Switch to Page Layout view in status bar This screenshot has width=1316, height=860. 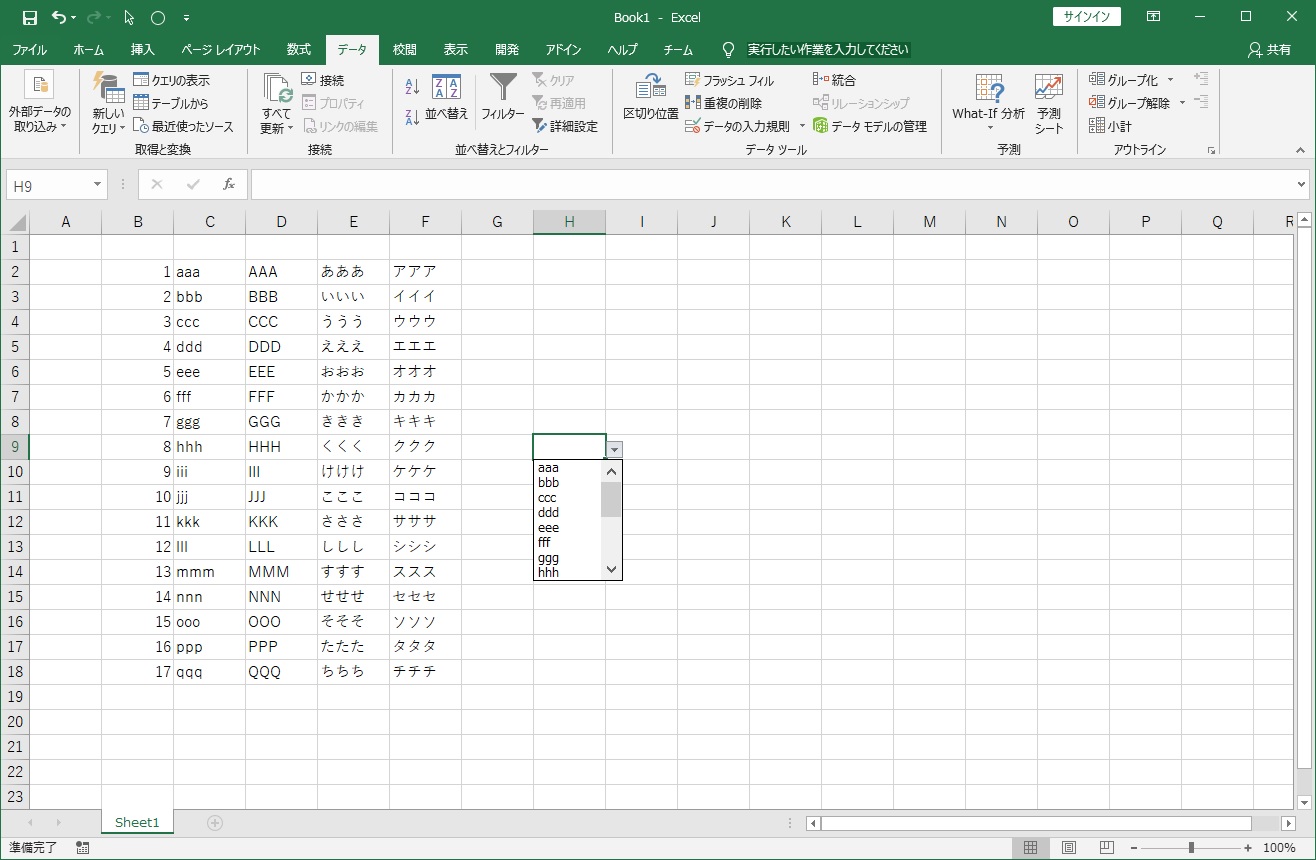[1069, 848]
